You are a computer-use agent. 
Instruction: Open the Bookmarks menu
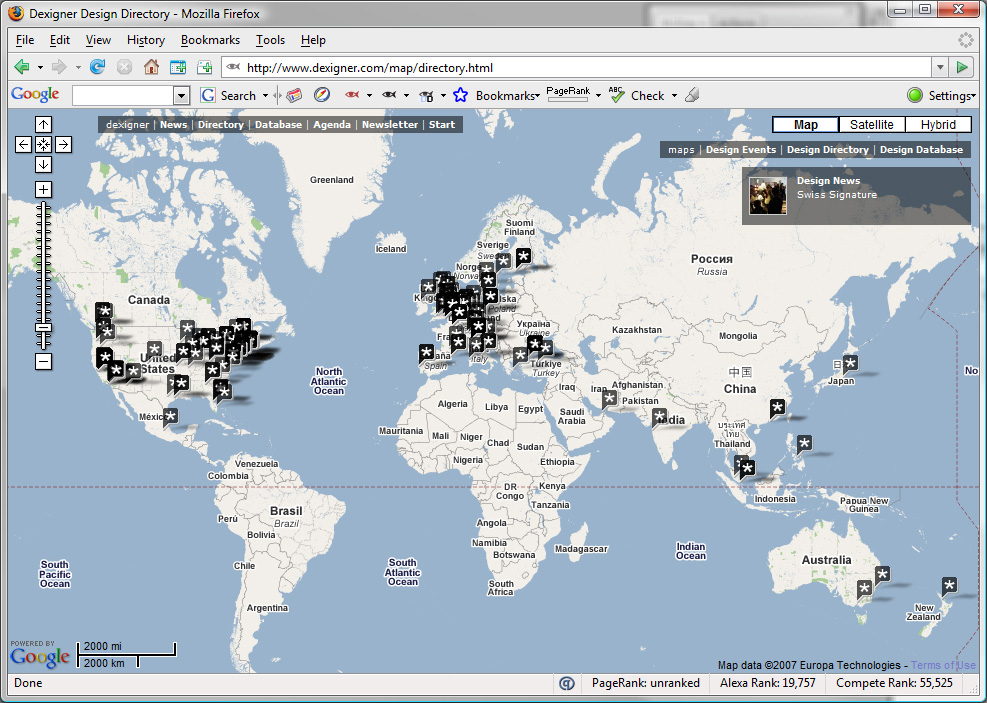pos(210,40)
